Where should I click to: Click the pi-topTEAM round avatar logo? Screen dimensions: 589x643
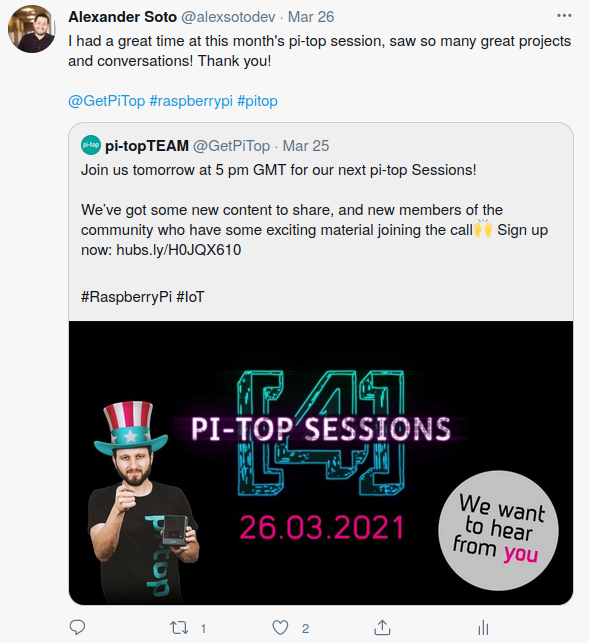tap(91, 145)
